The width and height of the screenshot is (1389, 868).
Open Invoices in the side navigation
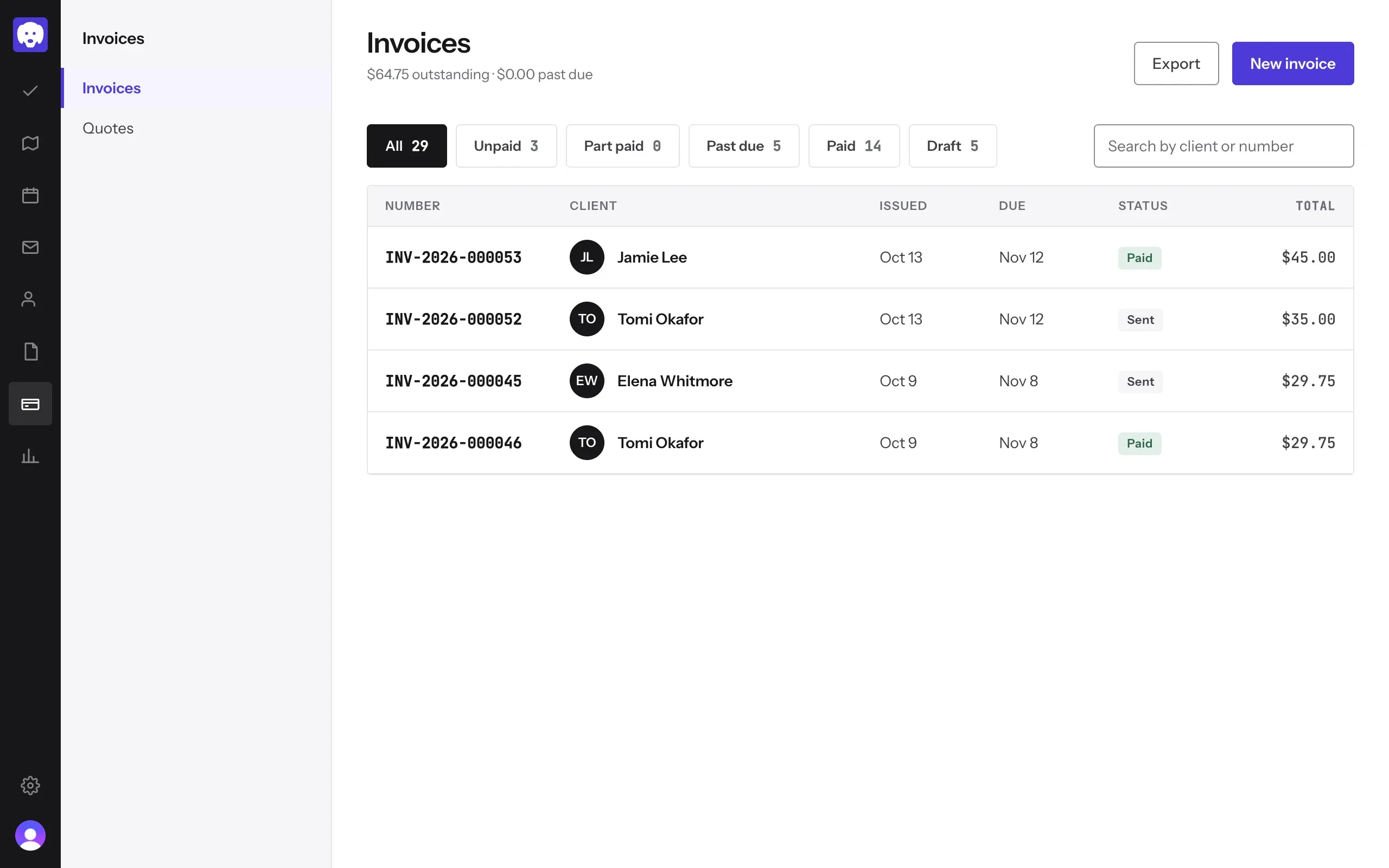[196, 88]
